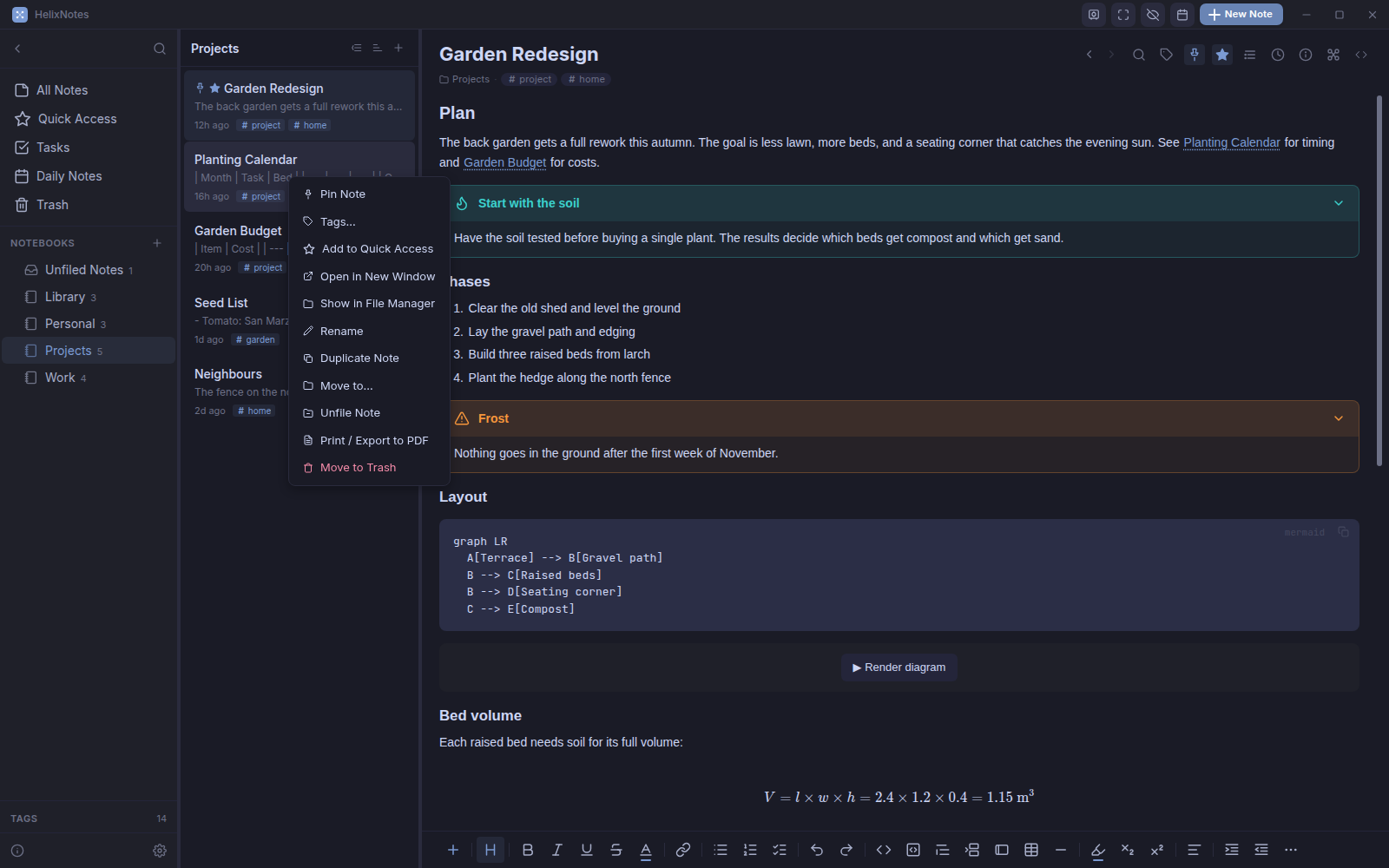
Task: Open the calendar icon in title bar
Action: click(x=1182, y=15)
